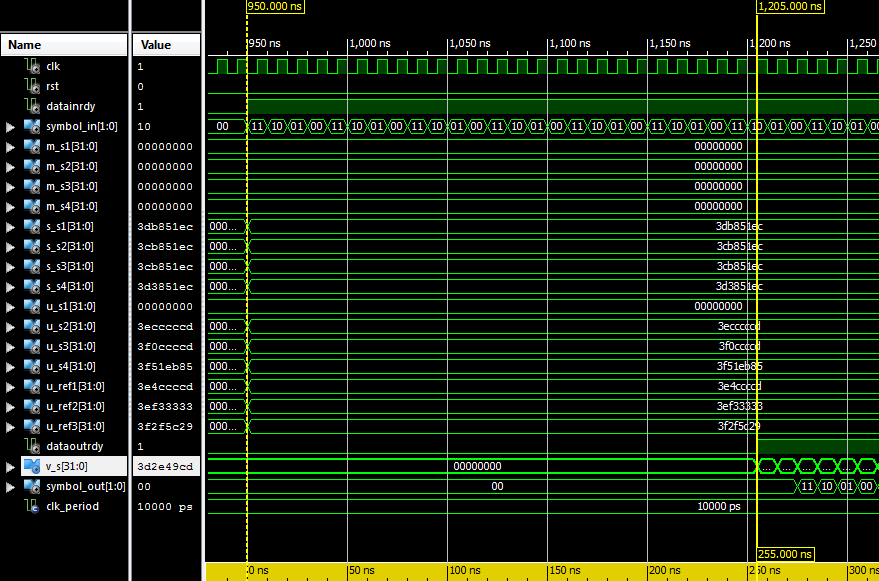
Task: Expand the symbol_out[1:0] bus
Action: click(x=10, y=487)
